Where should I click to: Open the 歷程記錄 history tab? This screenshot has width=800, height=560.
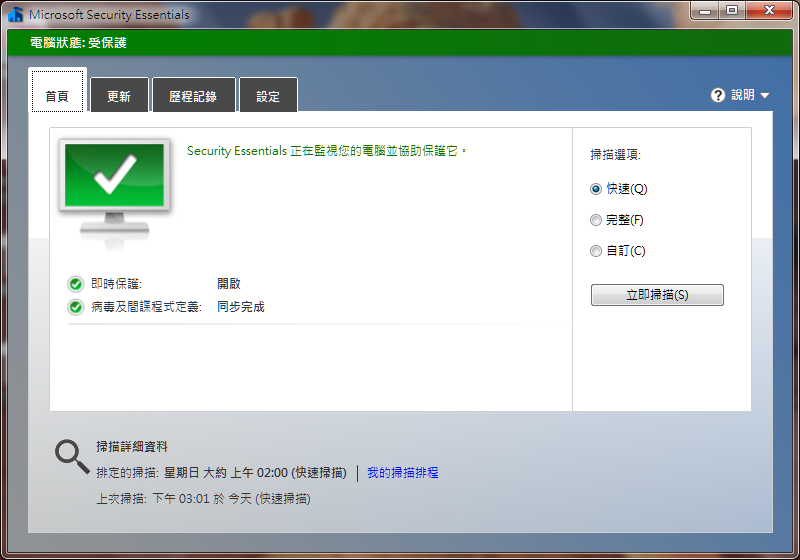point(193,97)
